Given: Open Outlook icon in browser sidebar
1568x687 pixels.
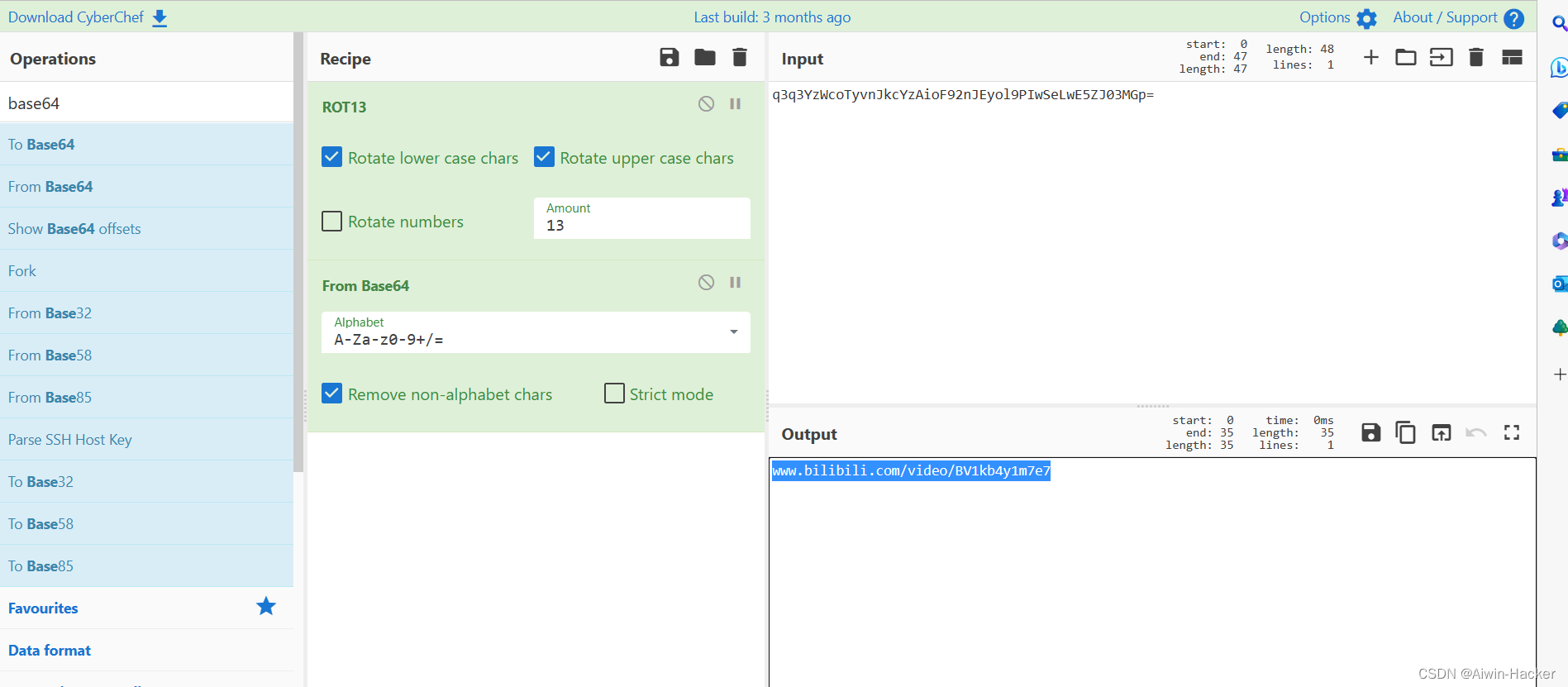Looking at the screenshot, I should click(1560, 284).
